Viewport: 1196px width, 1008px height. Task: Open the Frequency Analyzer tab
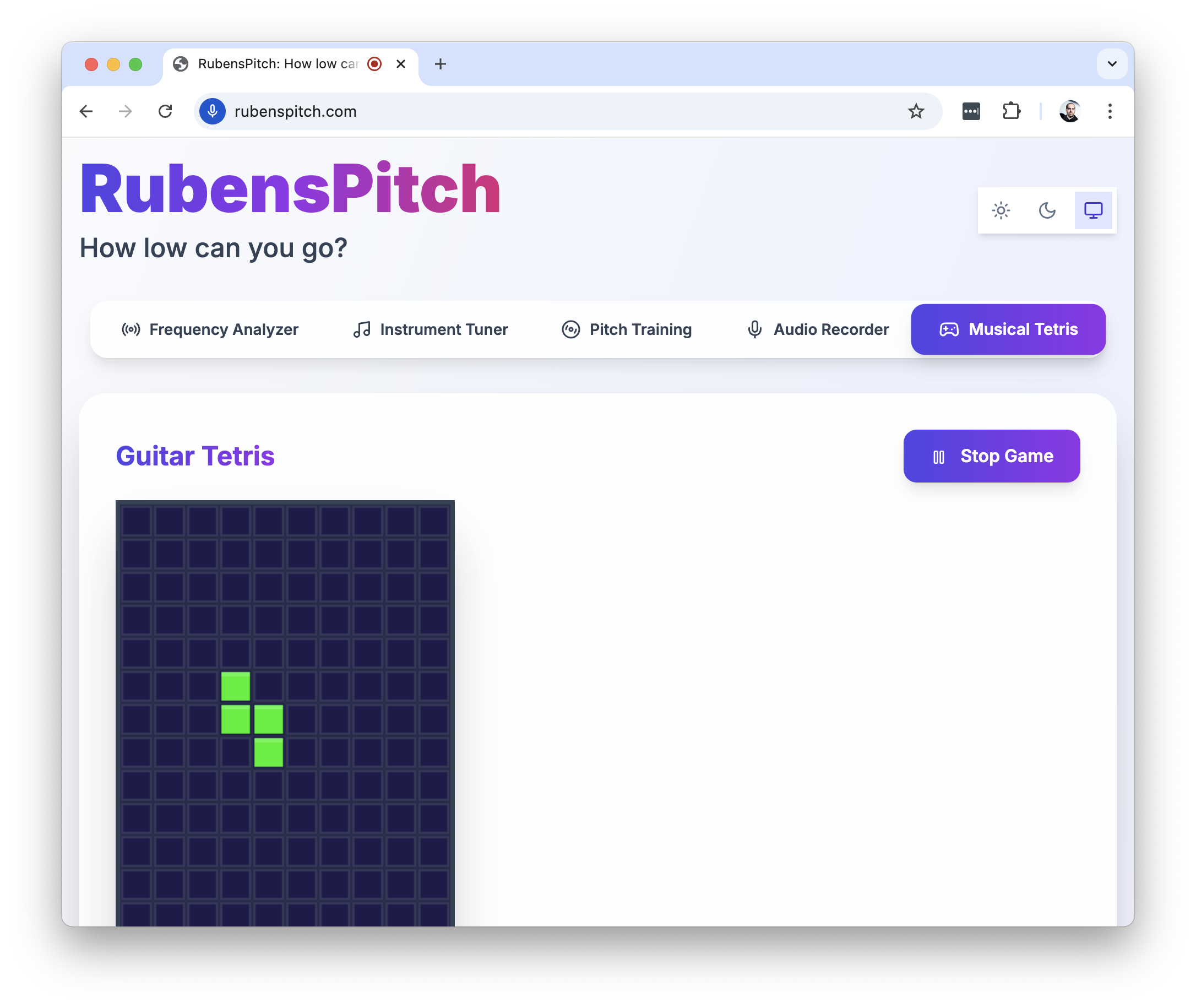click(x=210, y=330)
